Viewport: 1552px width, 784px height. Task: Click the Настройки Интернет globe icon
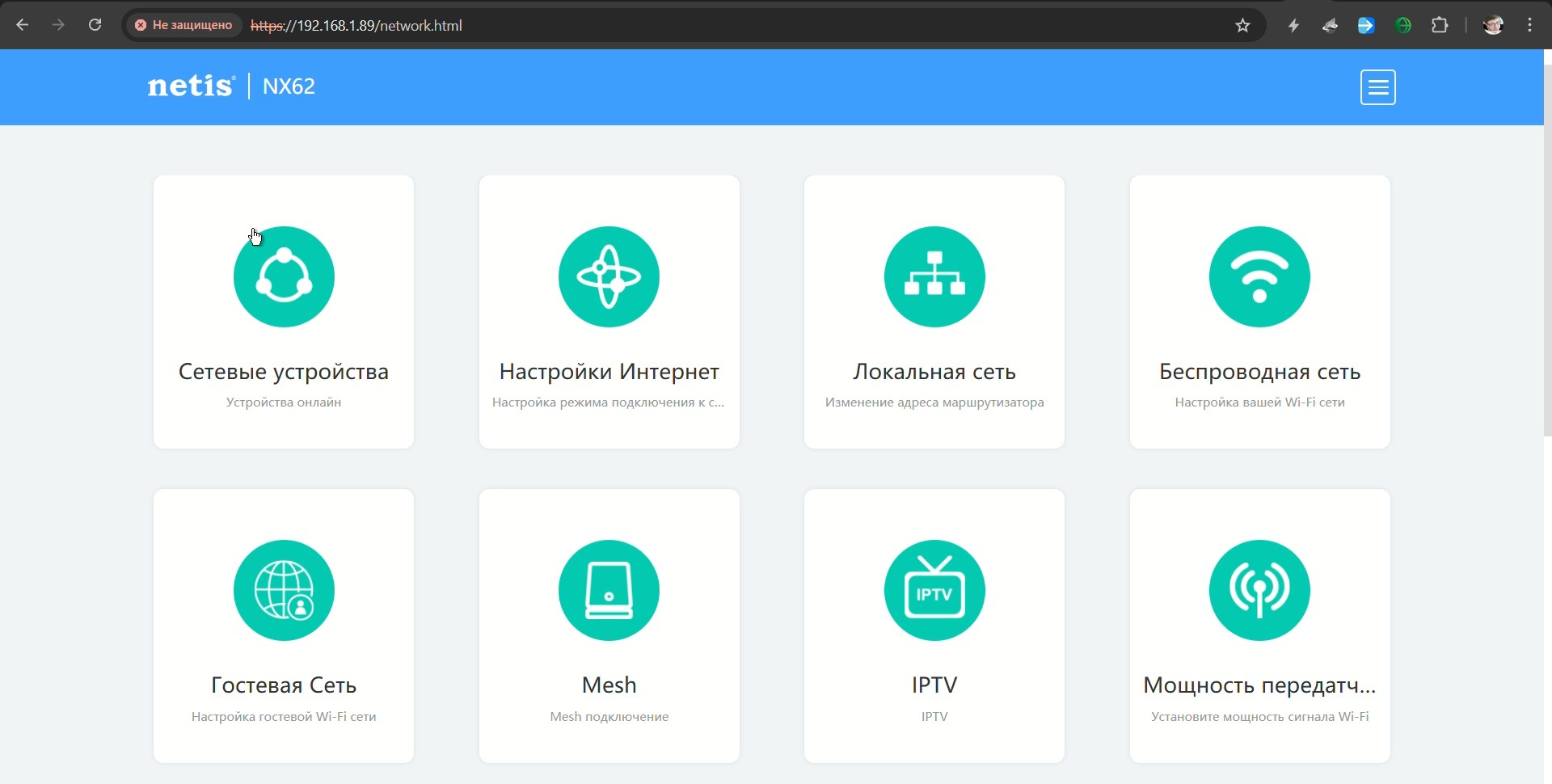pyautogui.click(x=609, y=276)
